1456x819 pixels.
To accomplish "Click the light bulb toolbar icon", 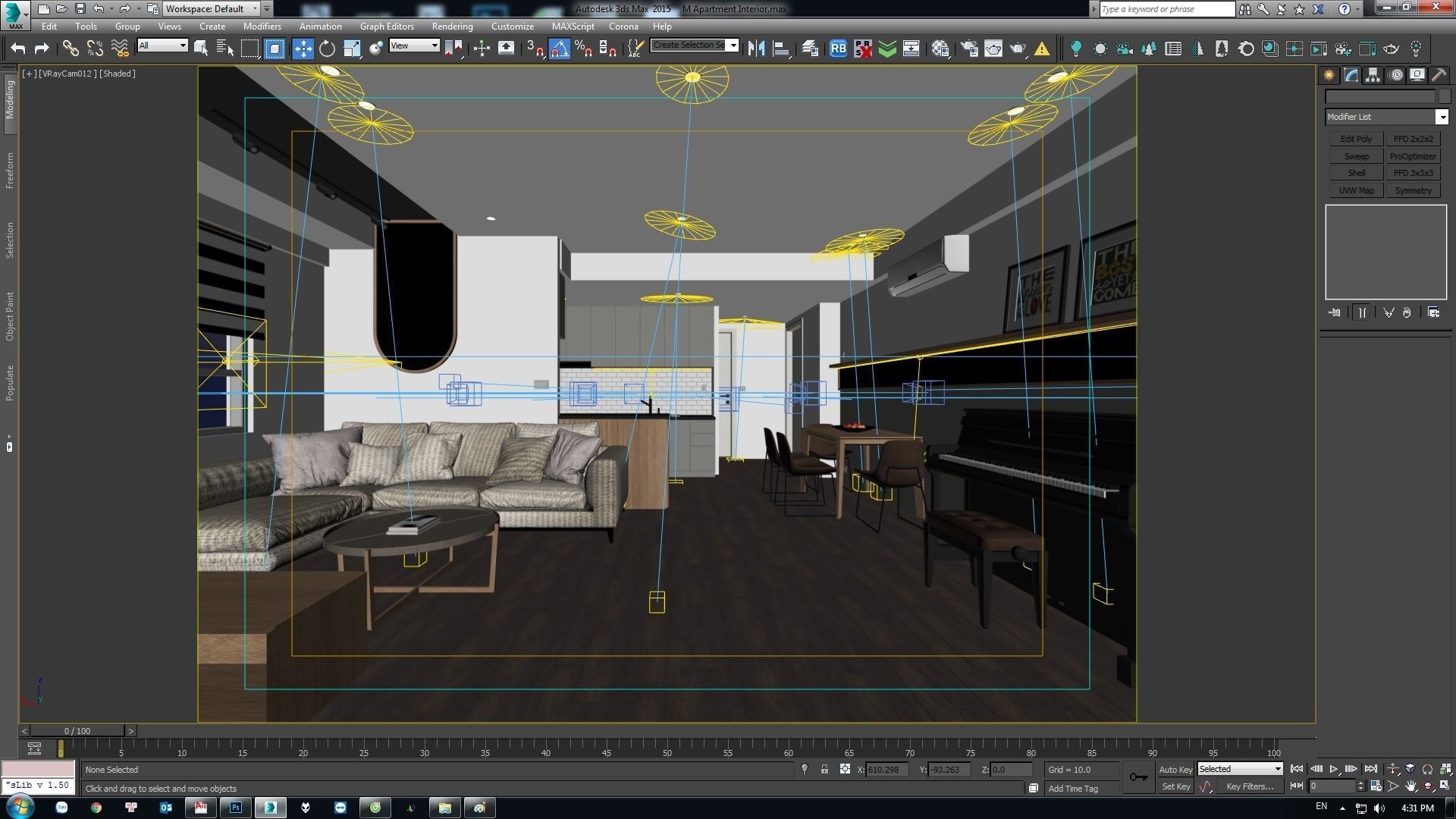I will [1075, 49].
